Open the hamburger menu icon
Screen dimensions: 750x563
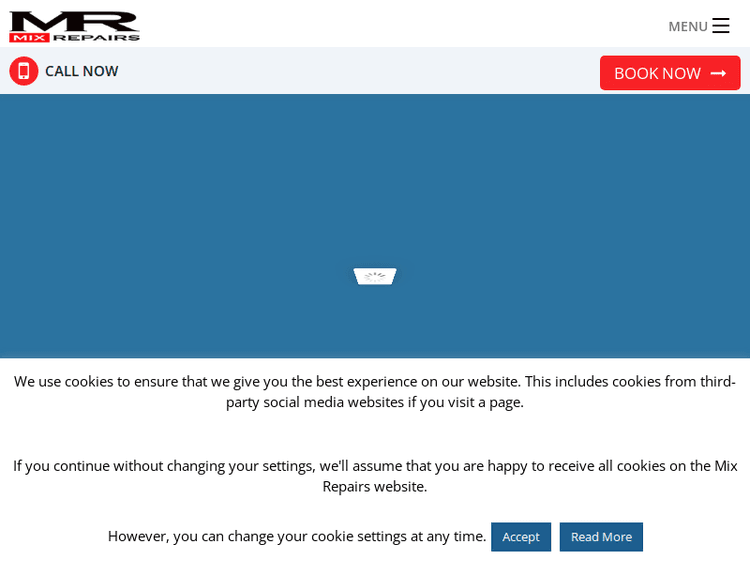coord(720,26)
